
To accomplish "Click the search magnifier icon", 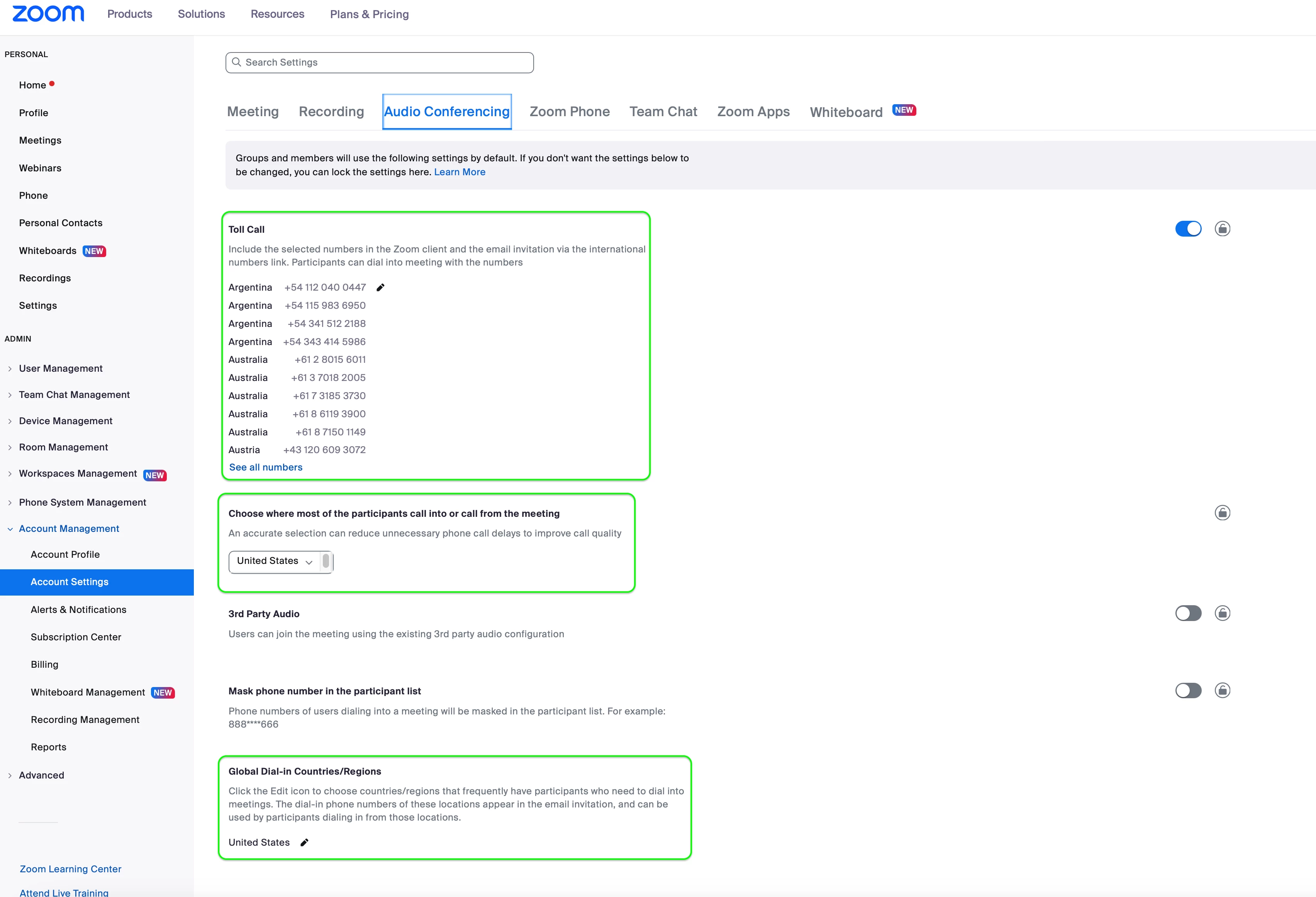I will click(x=237, y=62).
